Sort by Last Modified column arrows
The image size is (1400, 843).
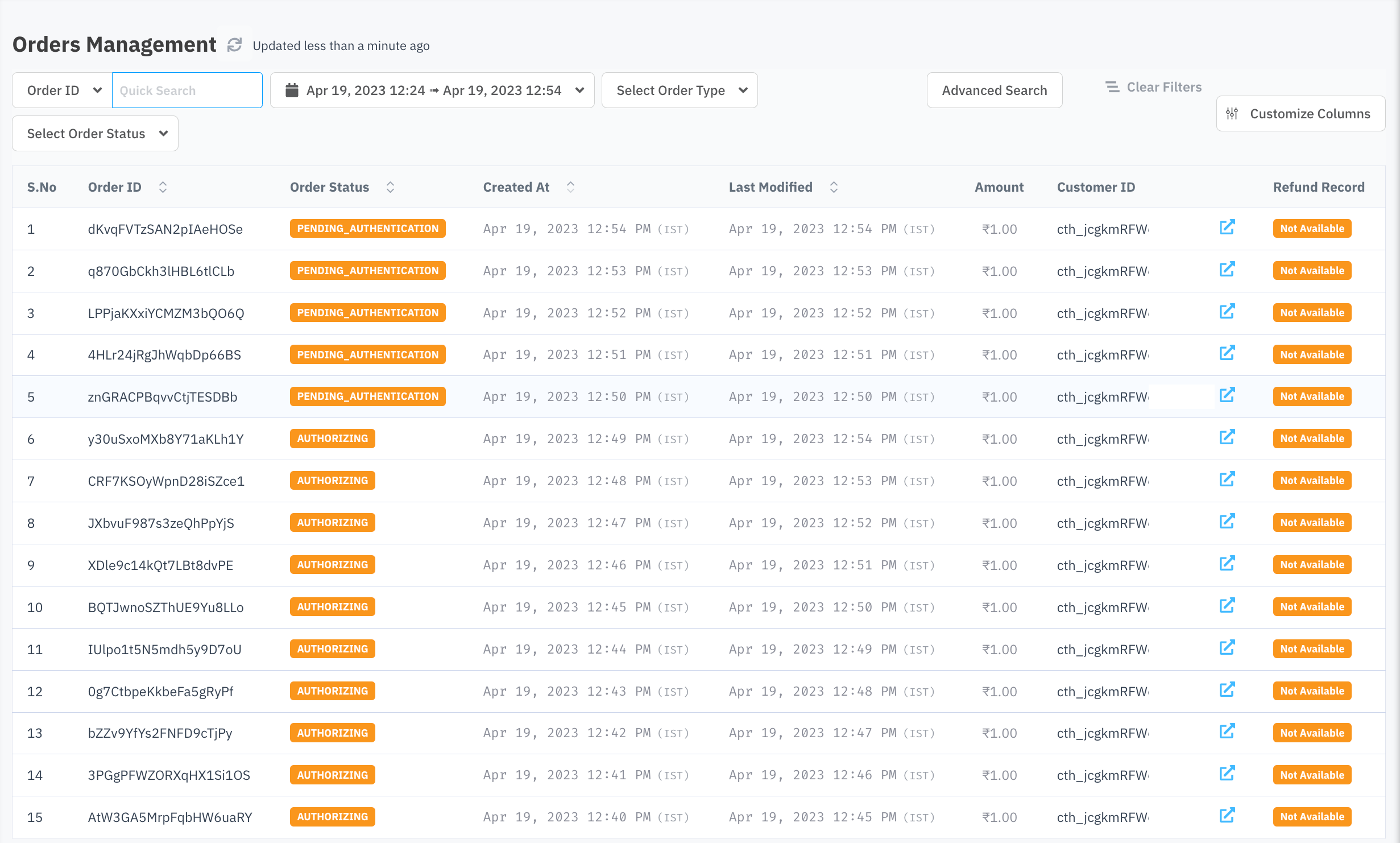834,187
